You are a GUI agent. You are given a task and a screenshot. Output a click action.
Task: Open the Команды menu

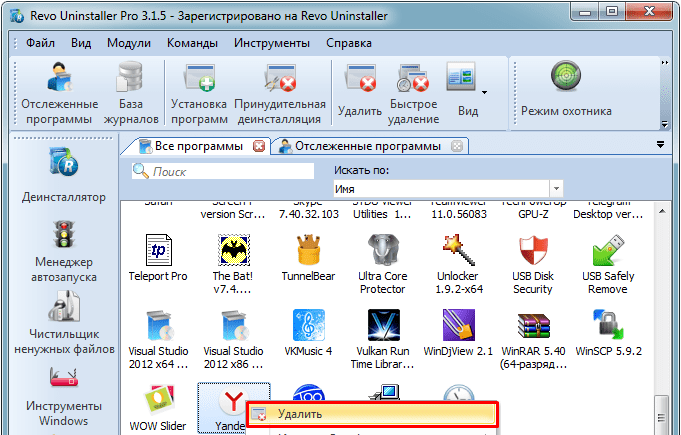pyautogui.click(x=192, y=43)
